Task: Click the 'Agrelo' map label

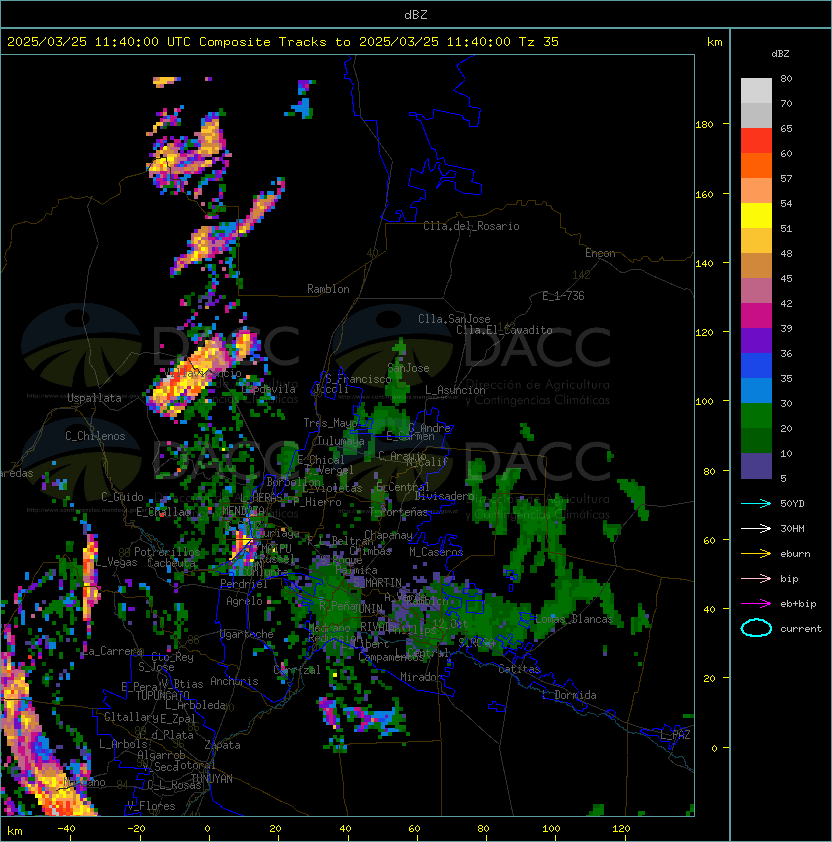Action: 244,601
